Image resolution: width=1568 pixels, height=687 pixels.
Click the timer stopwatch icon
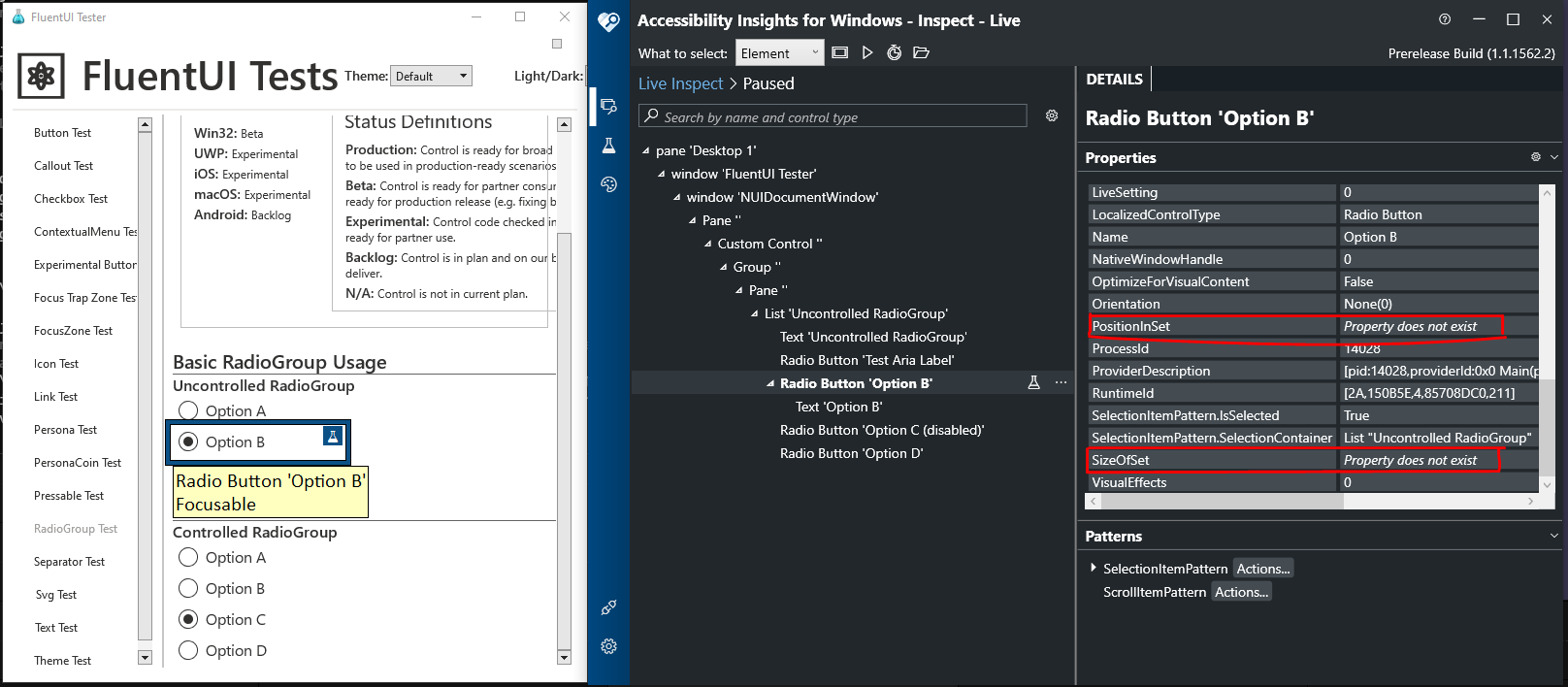coord(895,52)
